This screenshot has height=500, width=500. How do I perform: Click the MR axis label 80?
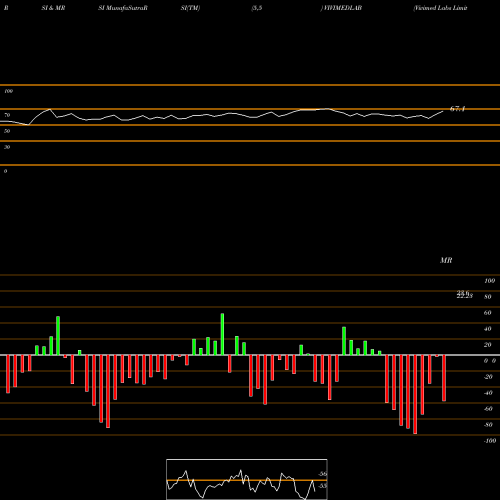point(487,297)
